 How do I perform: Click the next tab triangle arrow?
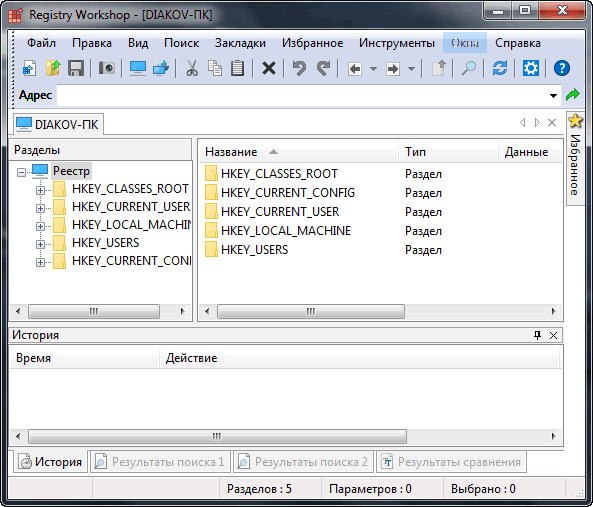[537, 122]
